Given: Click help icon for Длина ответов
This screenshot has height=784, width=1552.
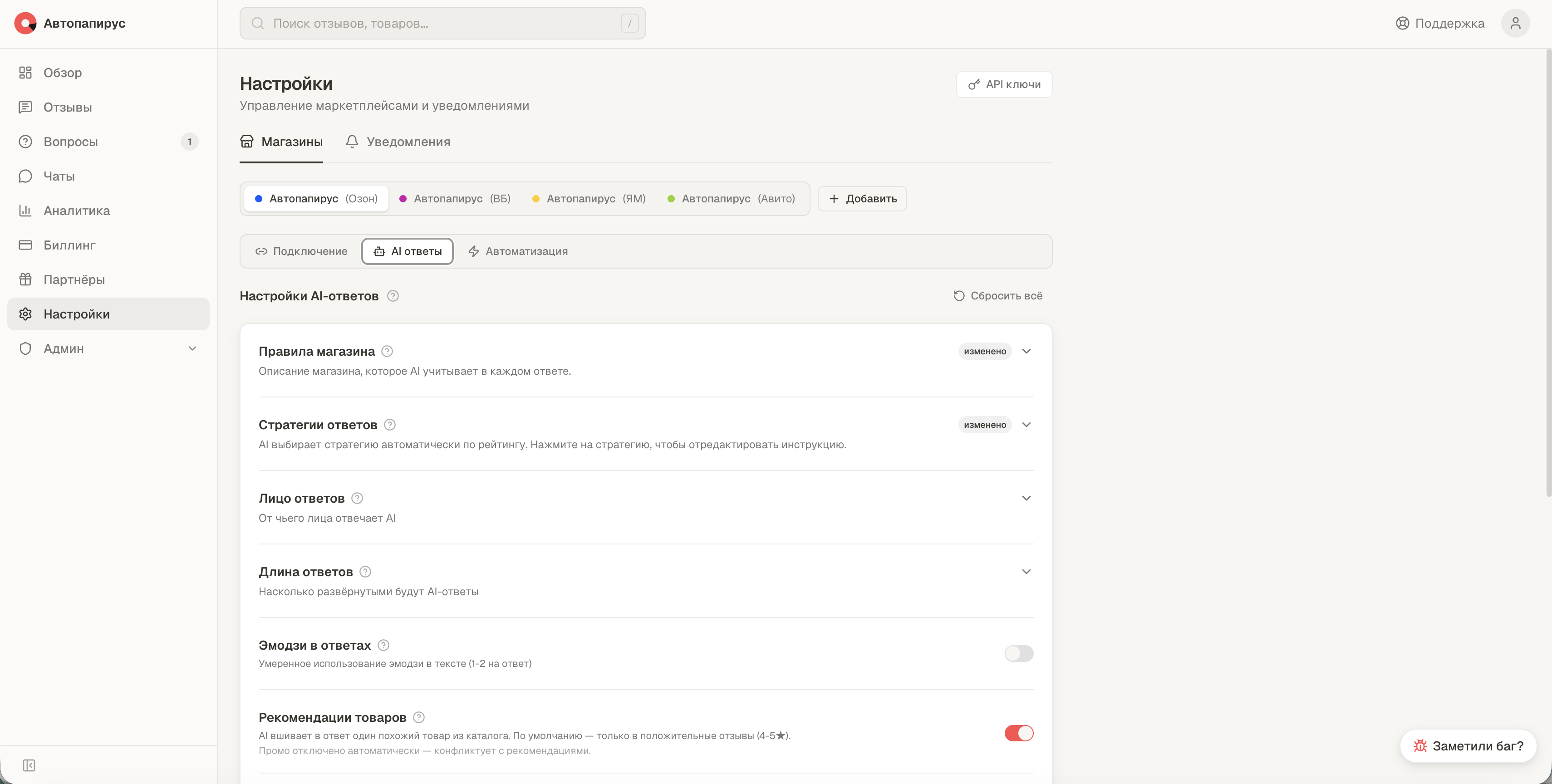Looking at the screenshot, I should click(365, 572).
